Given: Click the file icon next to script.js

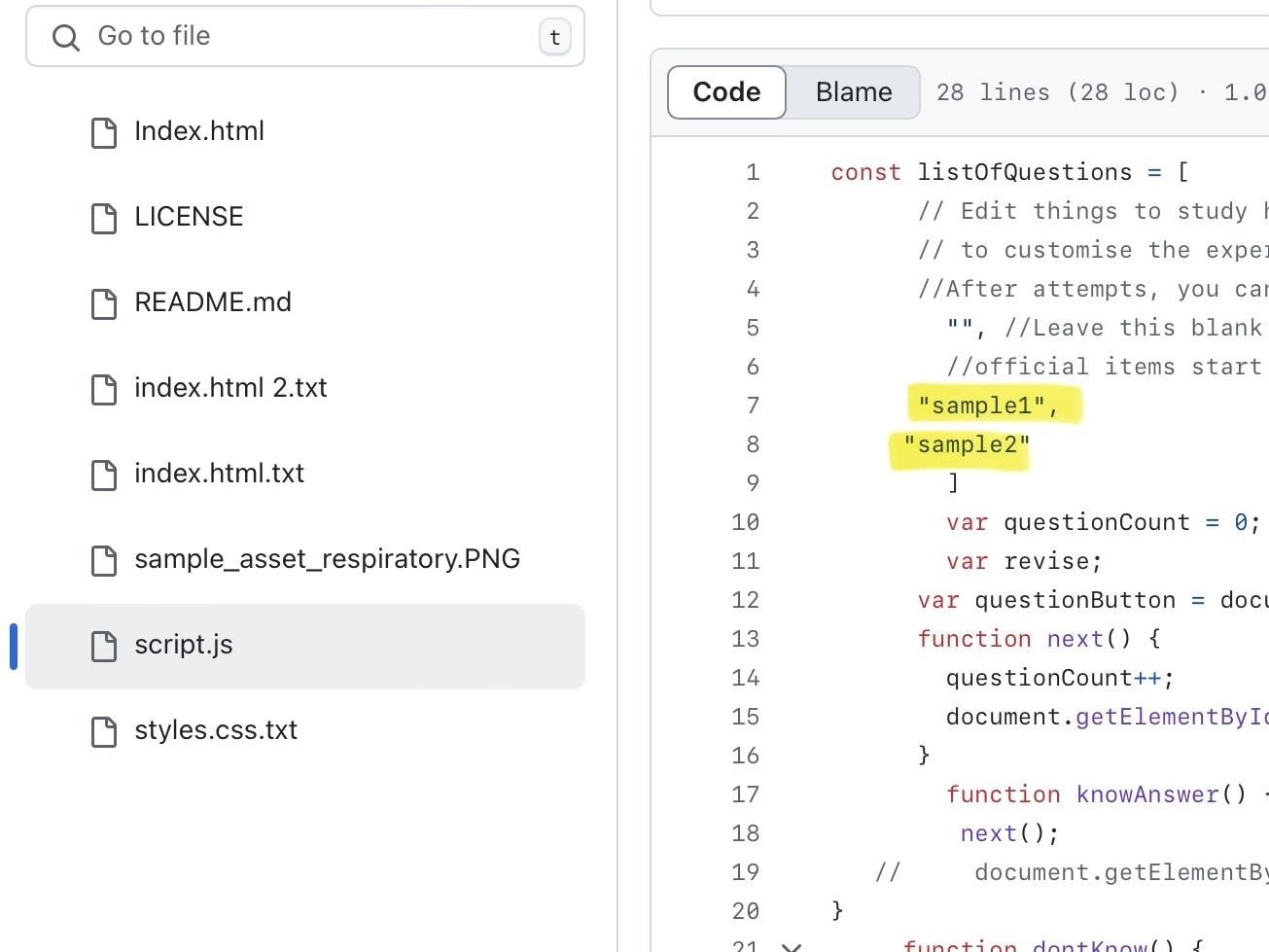Looking at the screenshot, I should point(104,647).
